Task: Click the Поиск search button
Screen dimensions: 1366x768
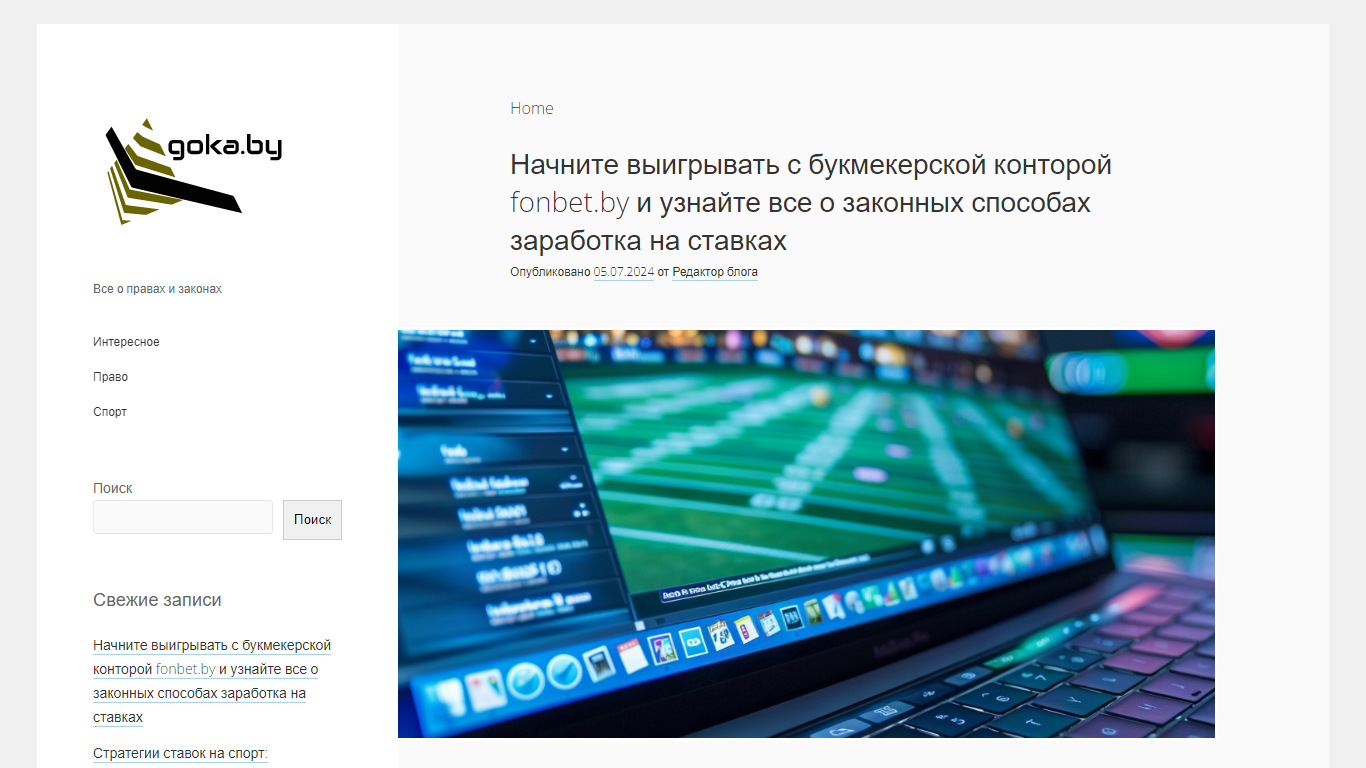Action: (x=312, y=520)
